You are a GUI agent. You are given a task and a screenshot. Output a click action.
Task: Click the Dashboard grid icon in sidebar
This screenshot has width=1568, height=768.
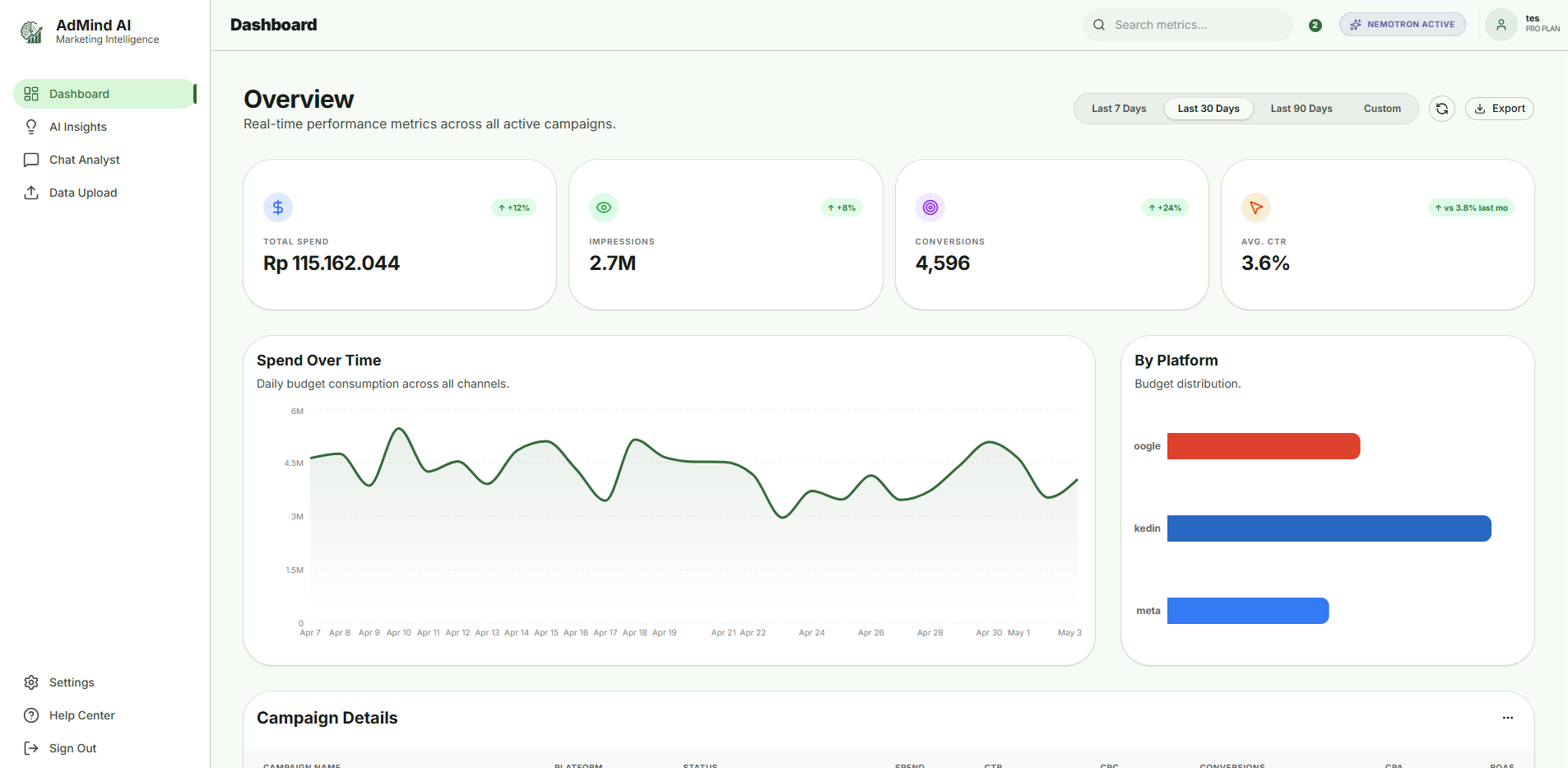pyautogui.click(x=31, y=94)
